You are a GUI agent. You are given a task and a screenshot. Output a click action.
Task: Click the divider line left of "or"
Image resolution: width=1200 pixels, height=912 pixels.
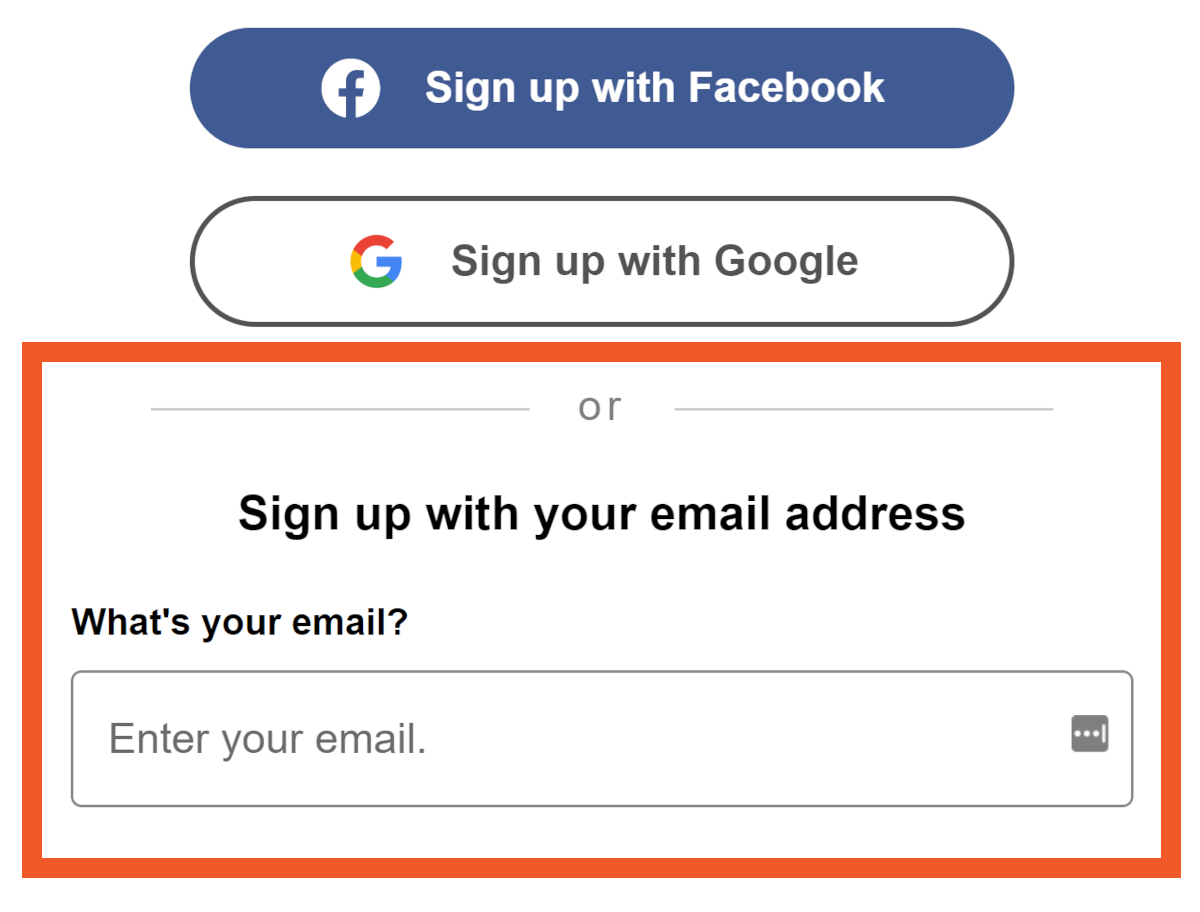[x=340, y=409]
